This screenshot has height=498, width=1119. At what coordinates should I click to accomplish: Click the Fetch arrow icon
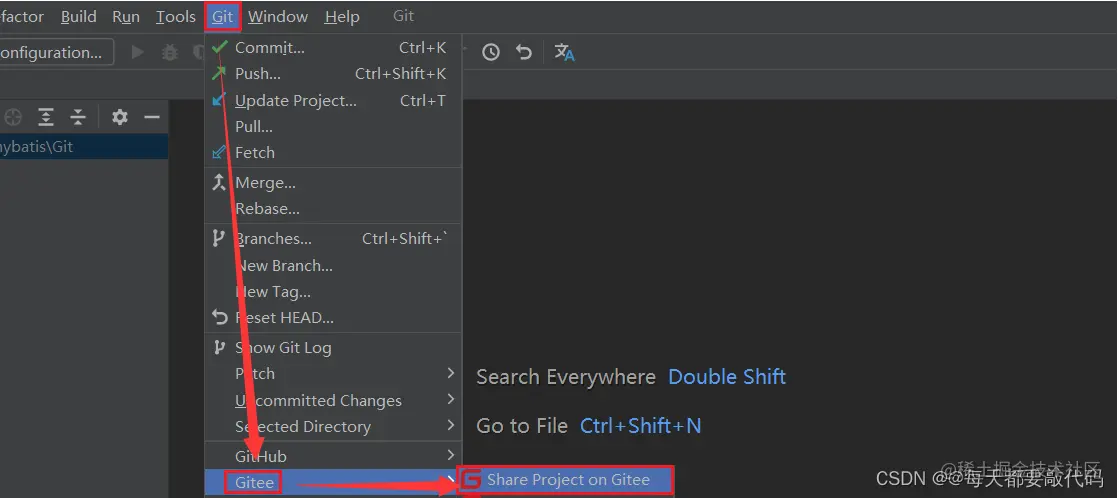[220, 152]
